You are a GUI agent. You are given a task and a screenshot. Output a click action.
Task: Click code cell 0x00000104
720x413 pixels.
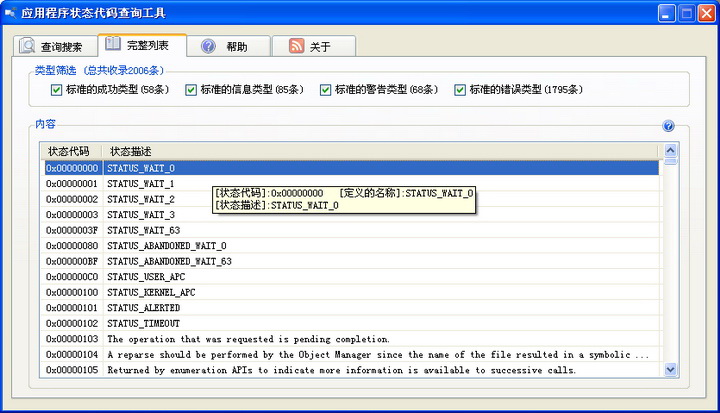coord(72,355)
